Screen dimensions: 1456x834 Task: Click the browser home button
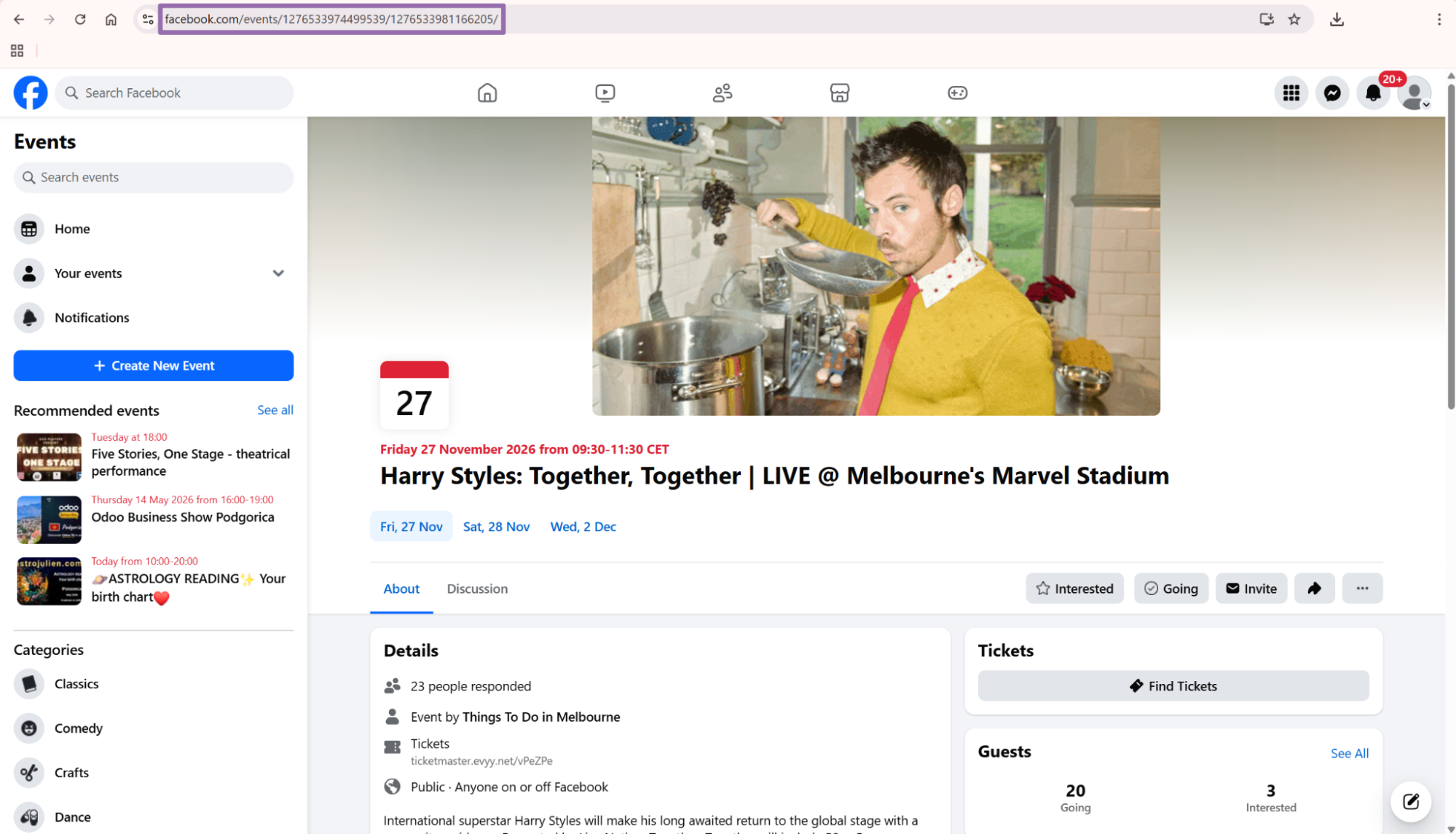click(x=111, y=20)
